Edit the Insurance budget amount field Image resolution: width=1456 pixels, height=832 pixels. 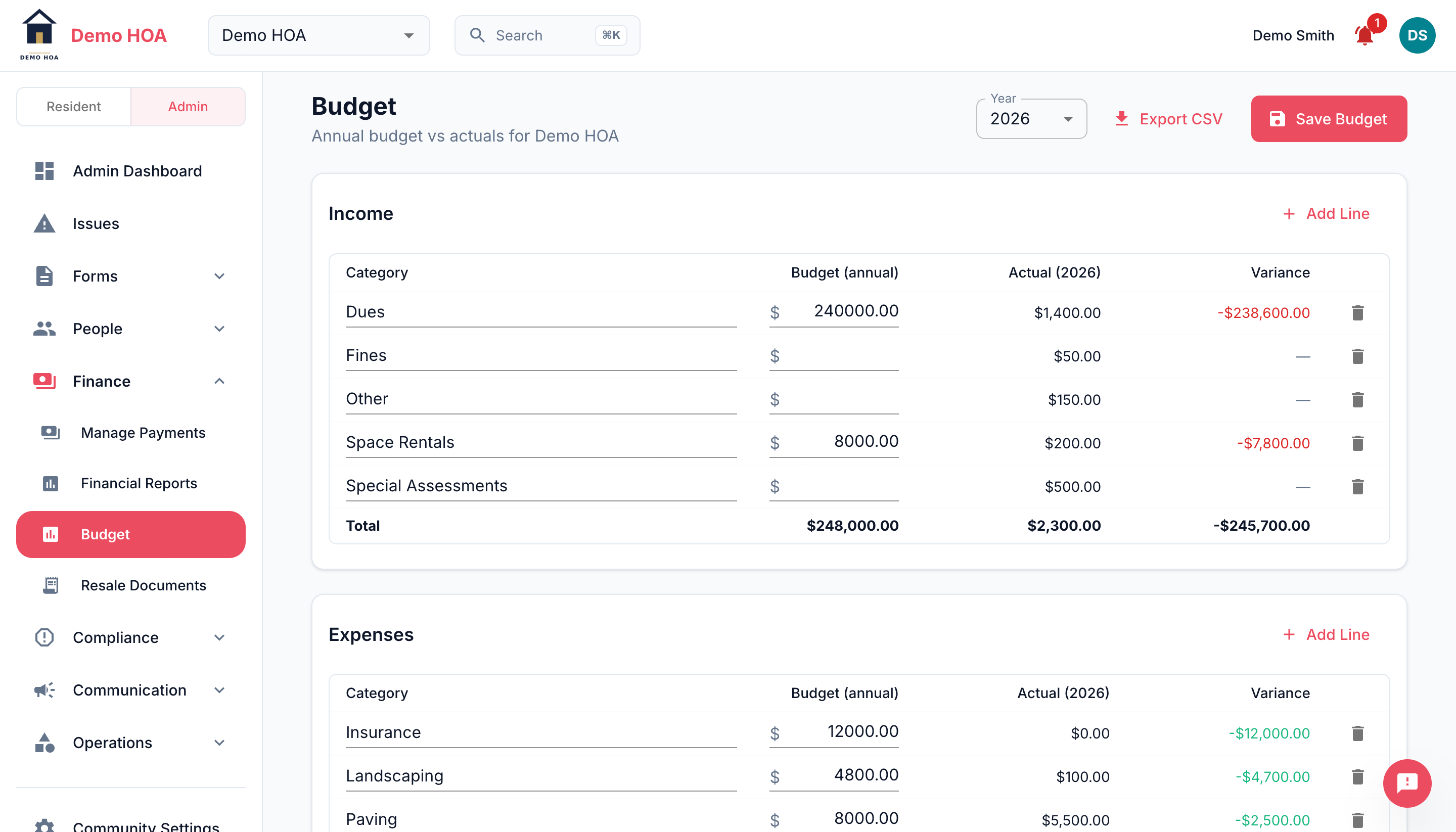tap(834, 733)
